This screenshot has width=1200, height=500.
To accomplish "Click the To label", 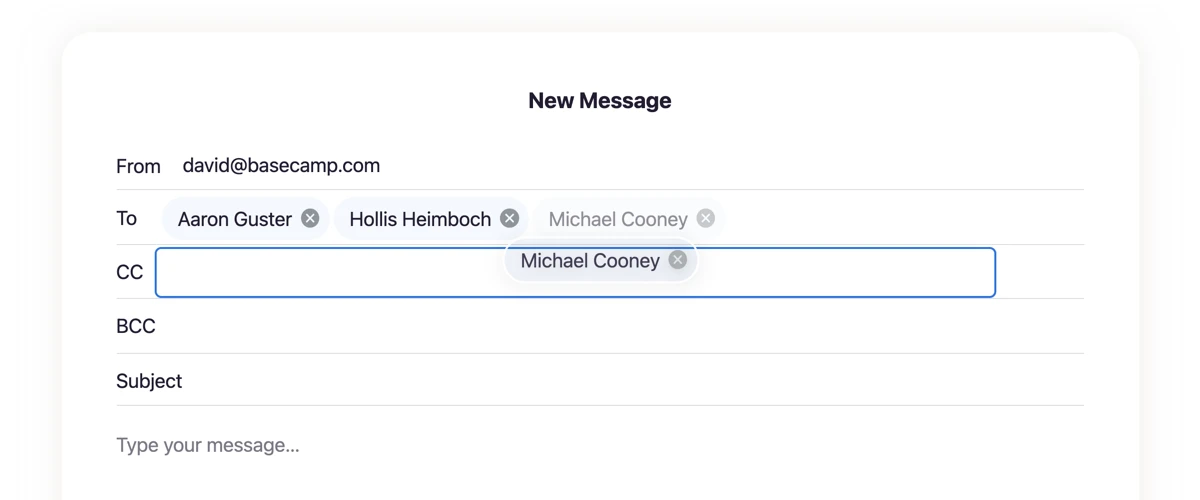I will point(126,218).
